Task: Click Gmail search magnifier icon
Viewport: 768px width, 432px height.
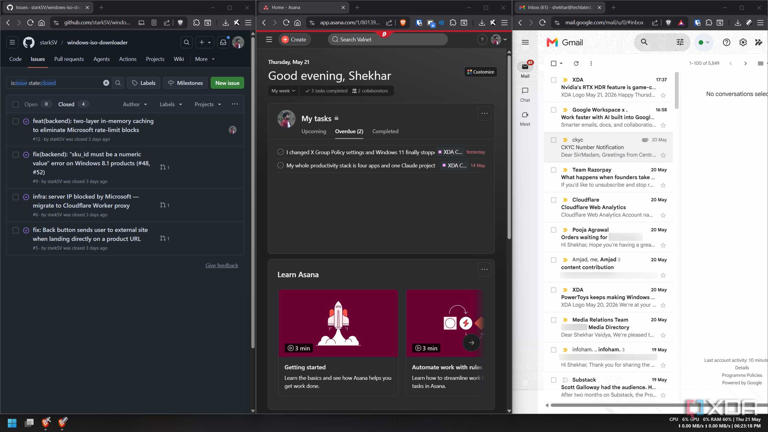Action: [644, 43]
